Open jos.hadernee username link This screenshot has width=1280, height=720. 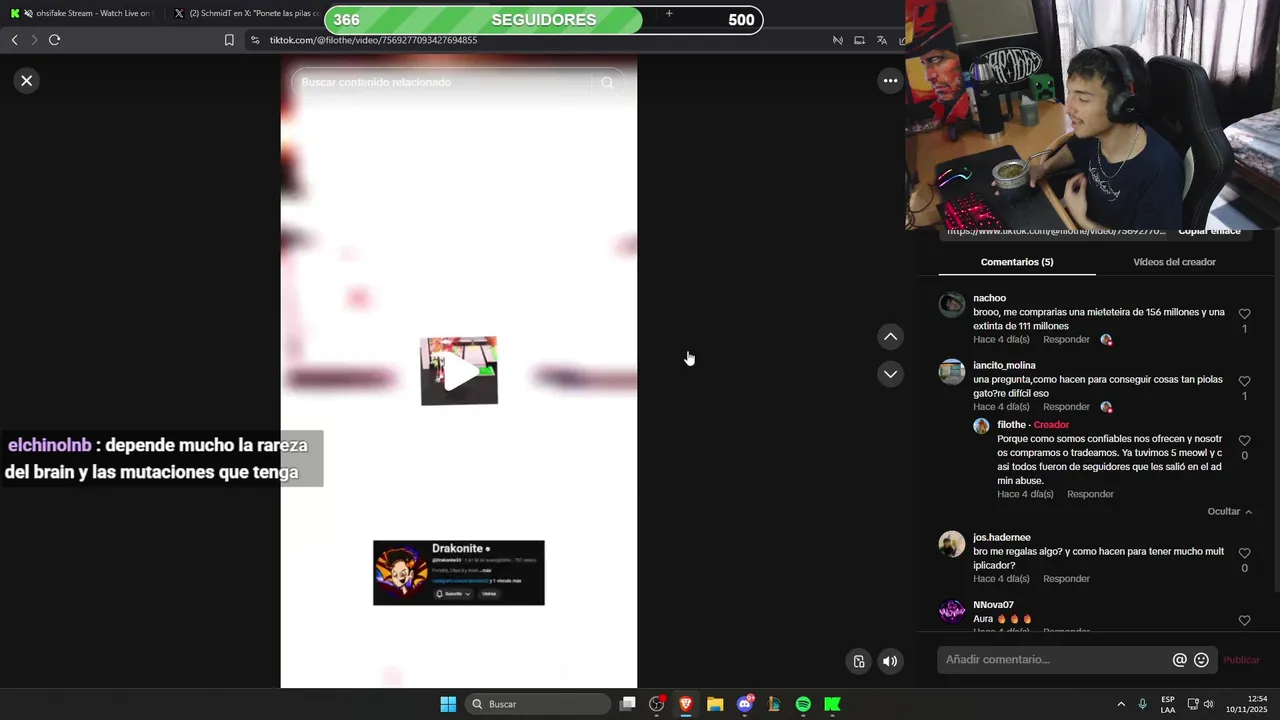click(1002, 538)
